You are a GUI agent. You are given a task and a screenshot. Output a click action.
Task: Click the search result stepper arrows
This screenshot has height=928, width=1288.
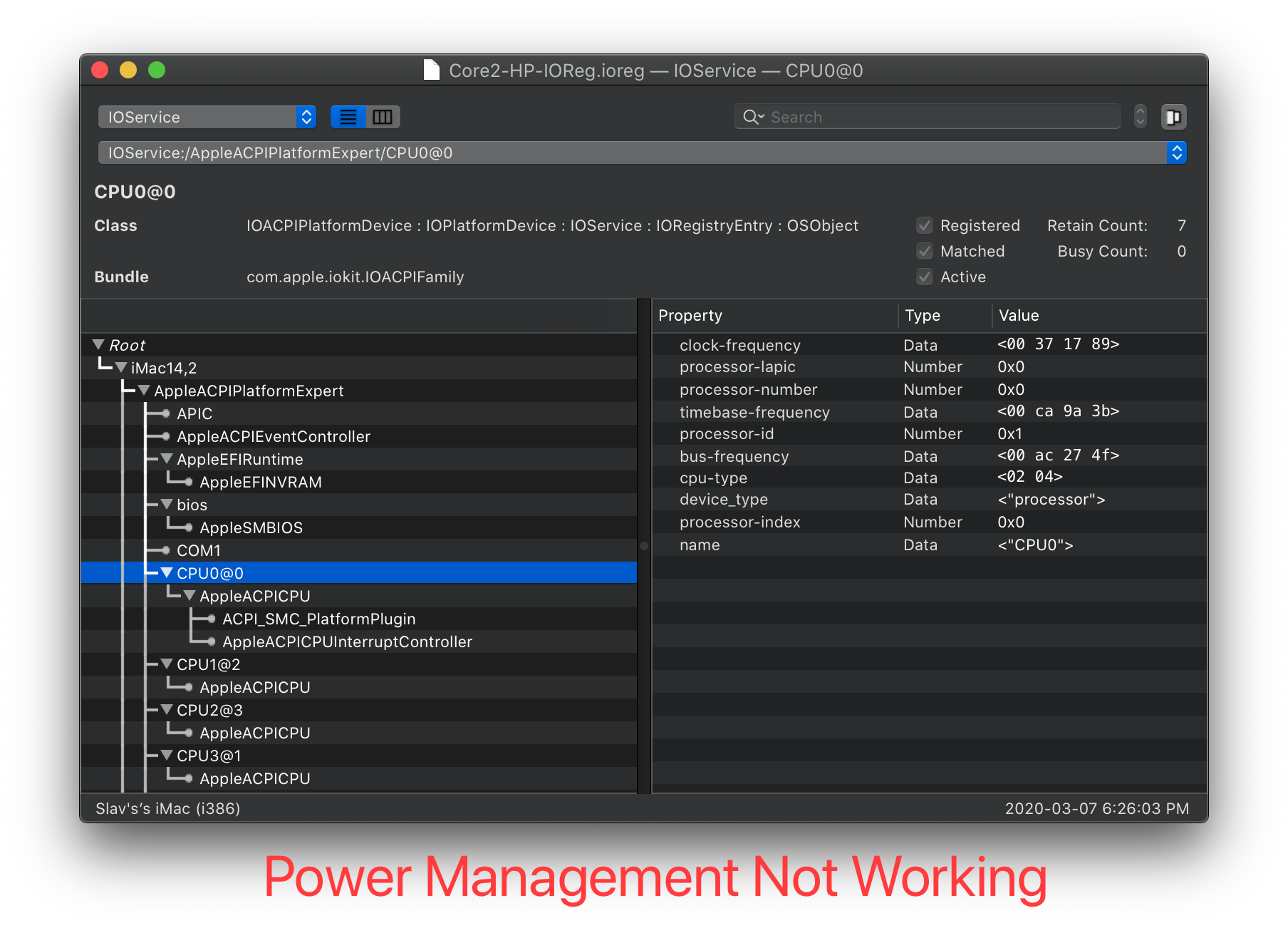click(x=1141, y=117)
